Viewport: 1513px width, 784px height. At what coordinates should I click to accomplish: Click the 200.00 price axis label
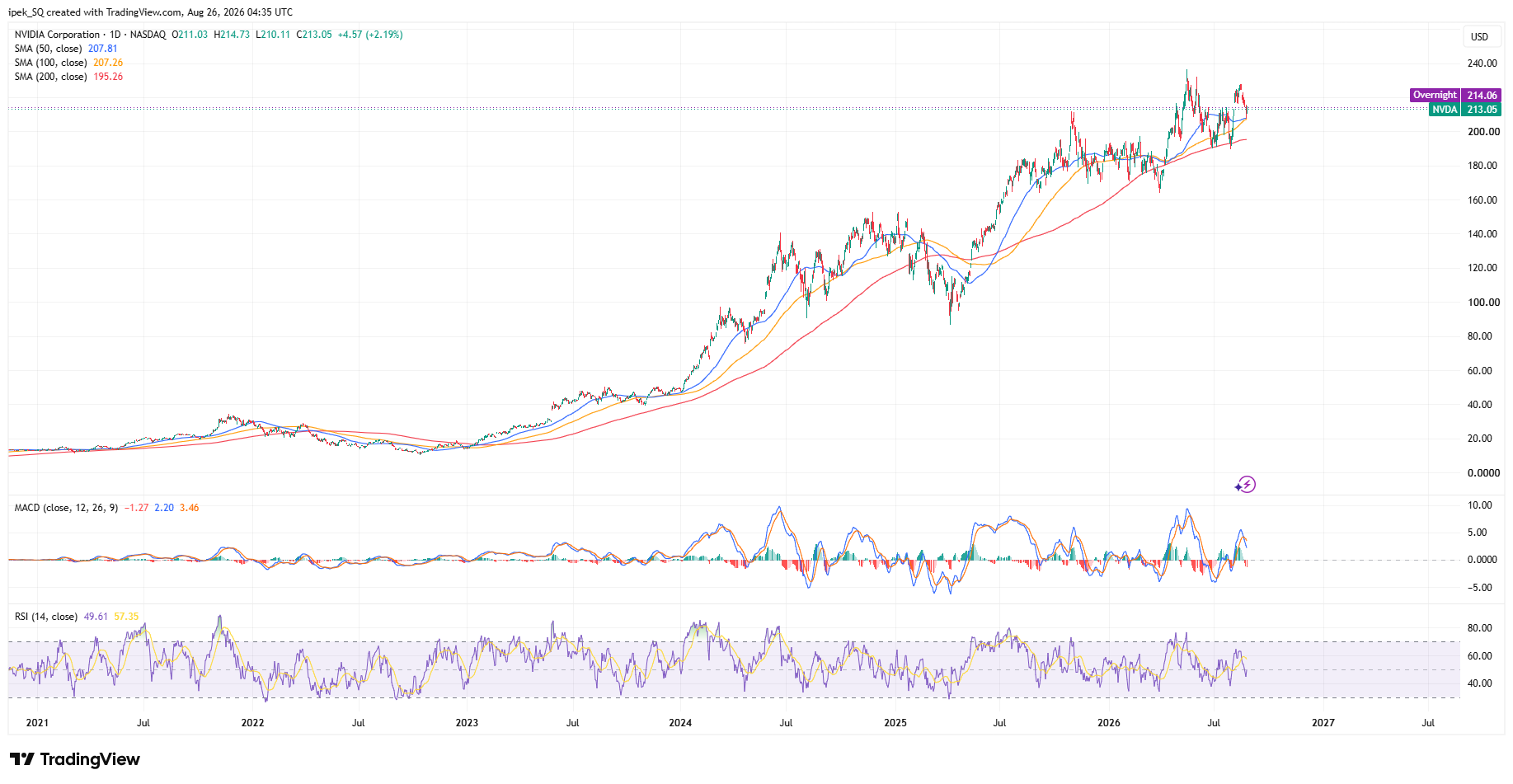[x=1482, y=132]
